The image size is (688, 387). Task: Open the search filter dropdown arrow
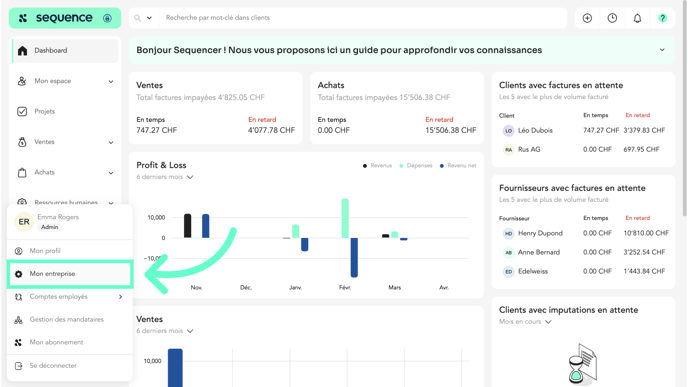149,18
